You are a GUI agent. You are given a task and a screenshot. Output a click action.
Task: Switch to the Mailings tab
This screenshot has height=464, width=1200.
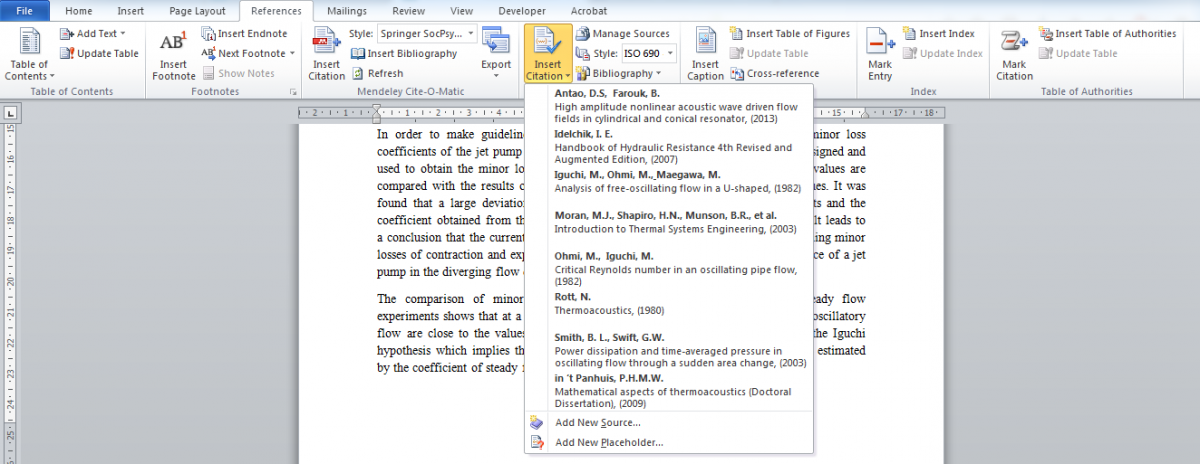348,11
